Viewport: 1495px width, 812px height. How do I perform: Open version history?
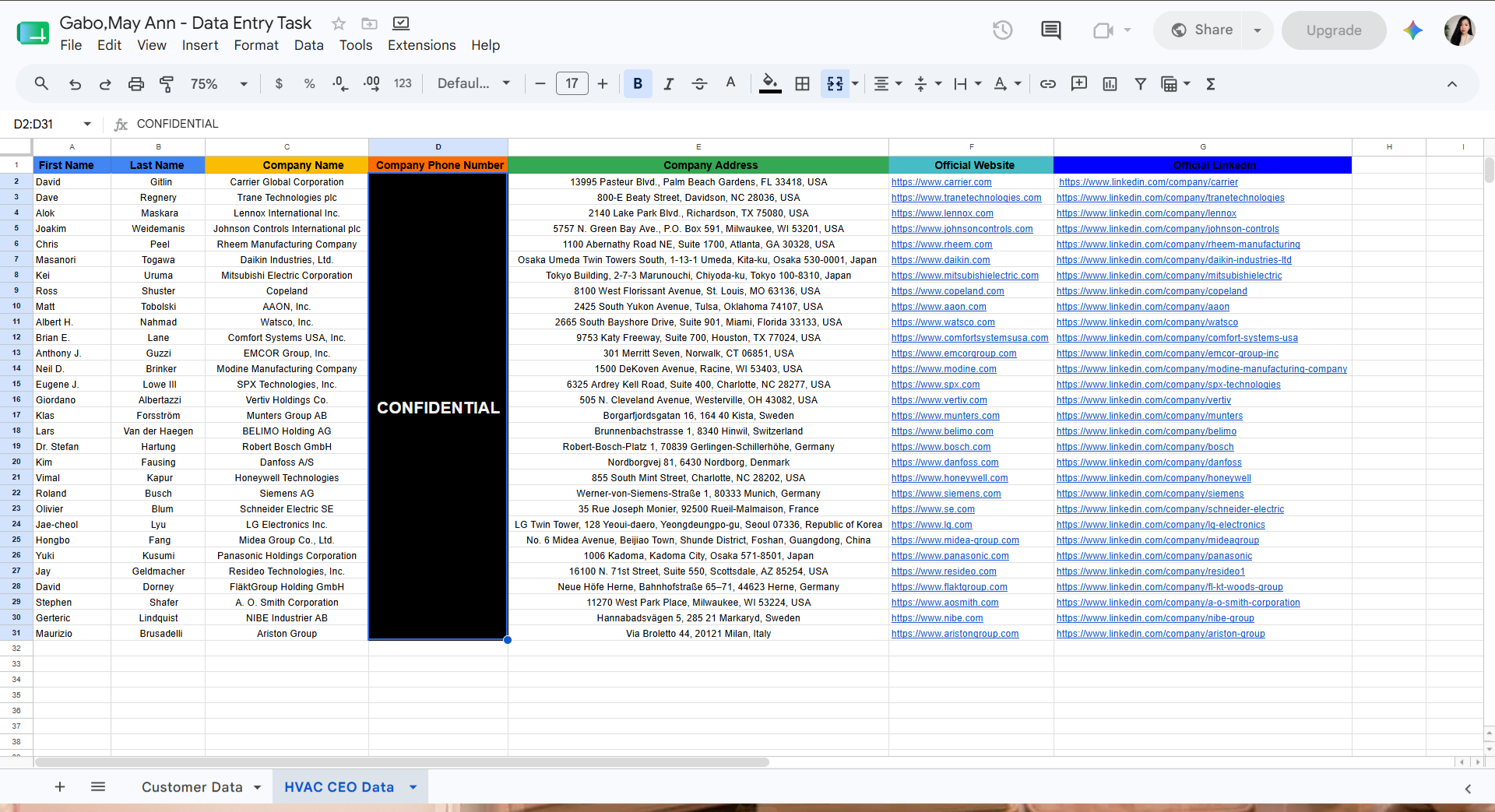click(x=1003, y=30)
